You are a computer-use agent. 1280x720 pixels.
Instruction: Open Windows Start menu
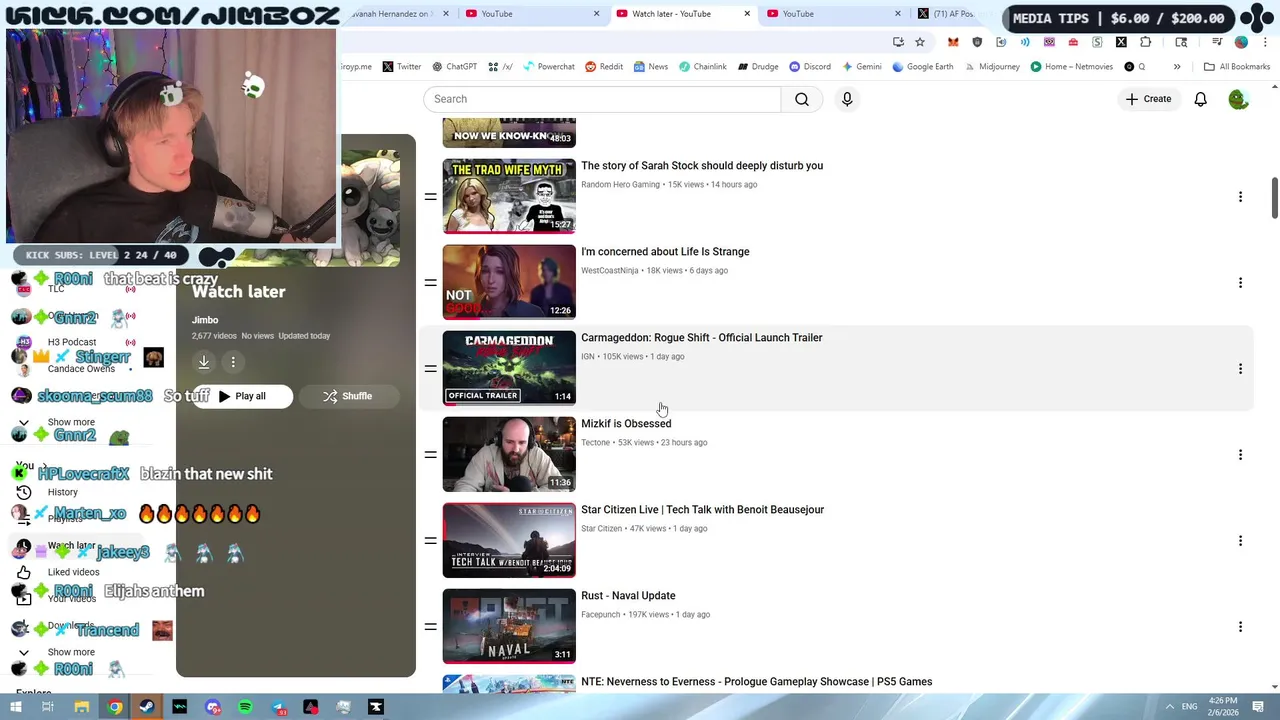[x=15, y=707]
